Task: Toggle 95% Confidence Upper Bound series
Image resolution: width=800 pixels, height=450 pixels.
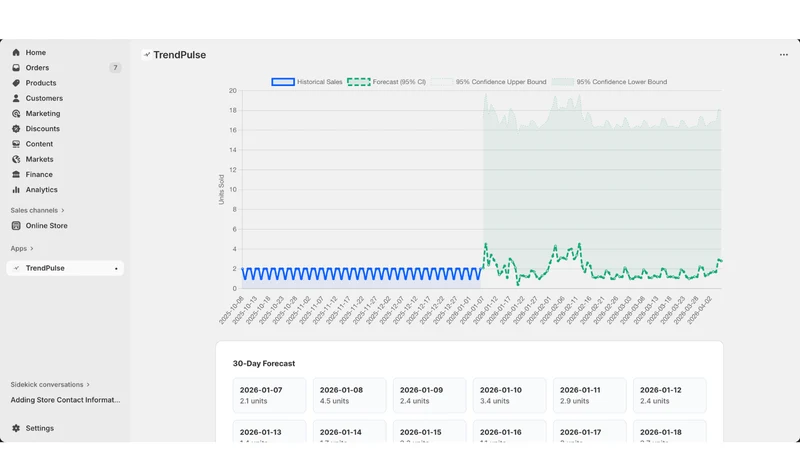Action: click(488, 82)
